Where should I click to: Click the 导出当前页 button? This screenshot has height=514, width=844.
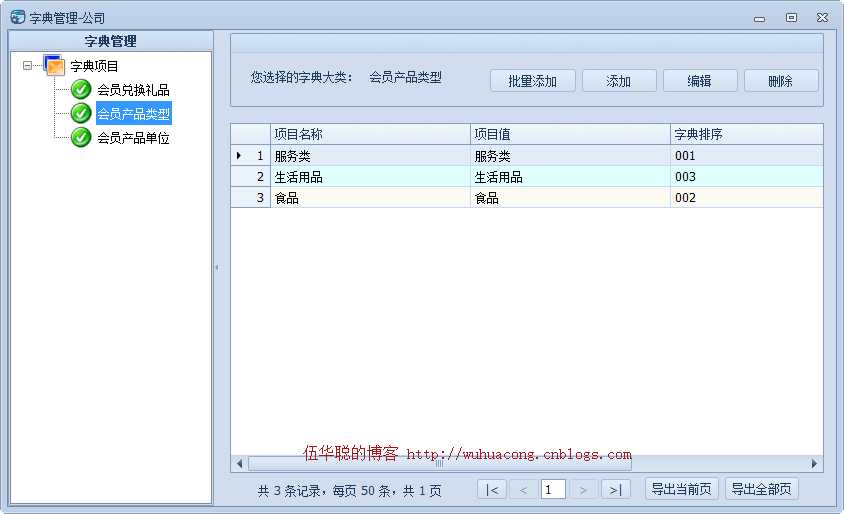(681, 489)
